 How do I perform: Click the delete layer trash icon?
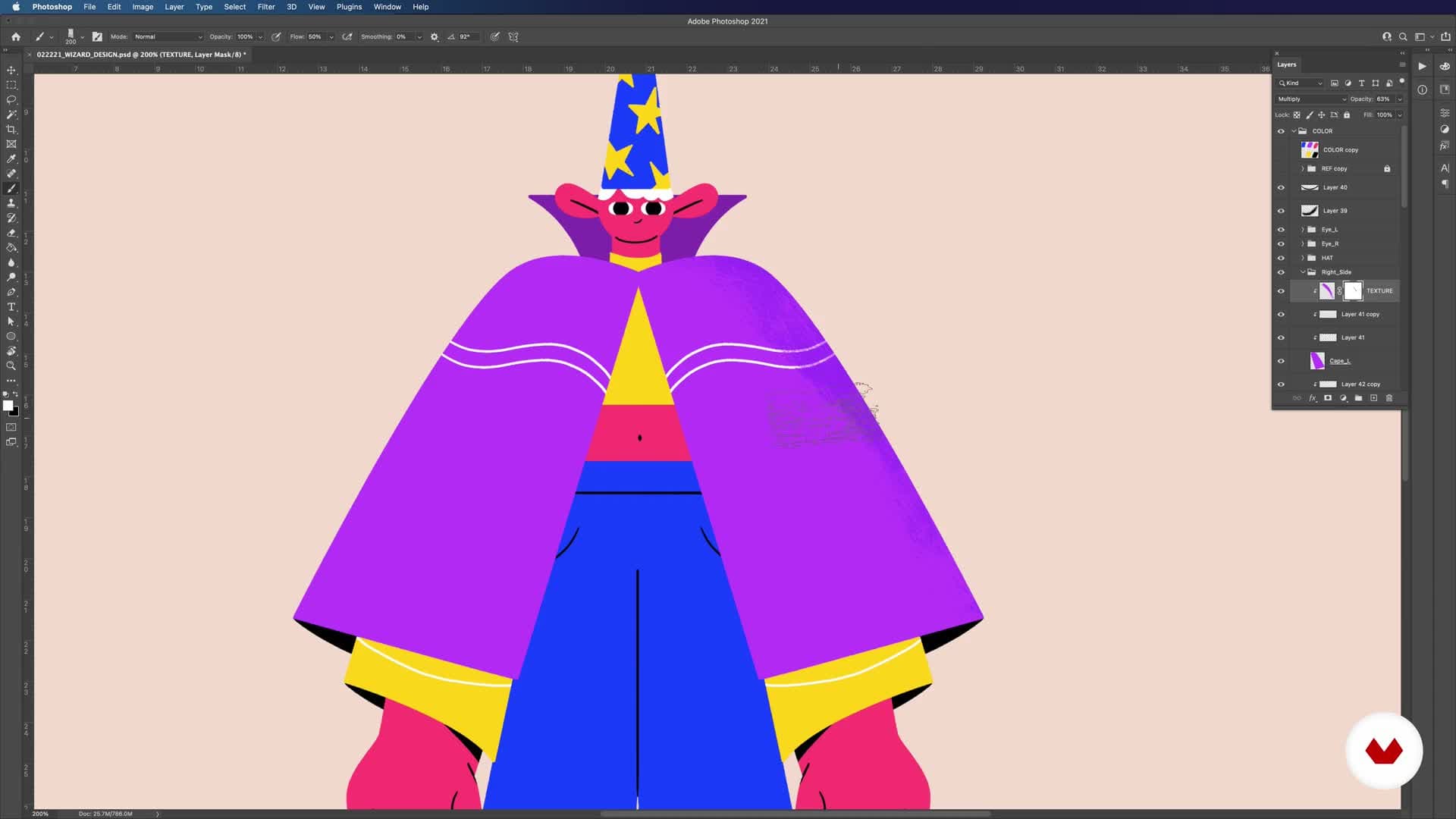point(1389,398)
